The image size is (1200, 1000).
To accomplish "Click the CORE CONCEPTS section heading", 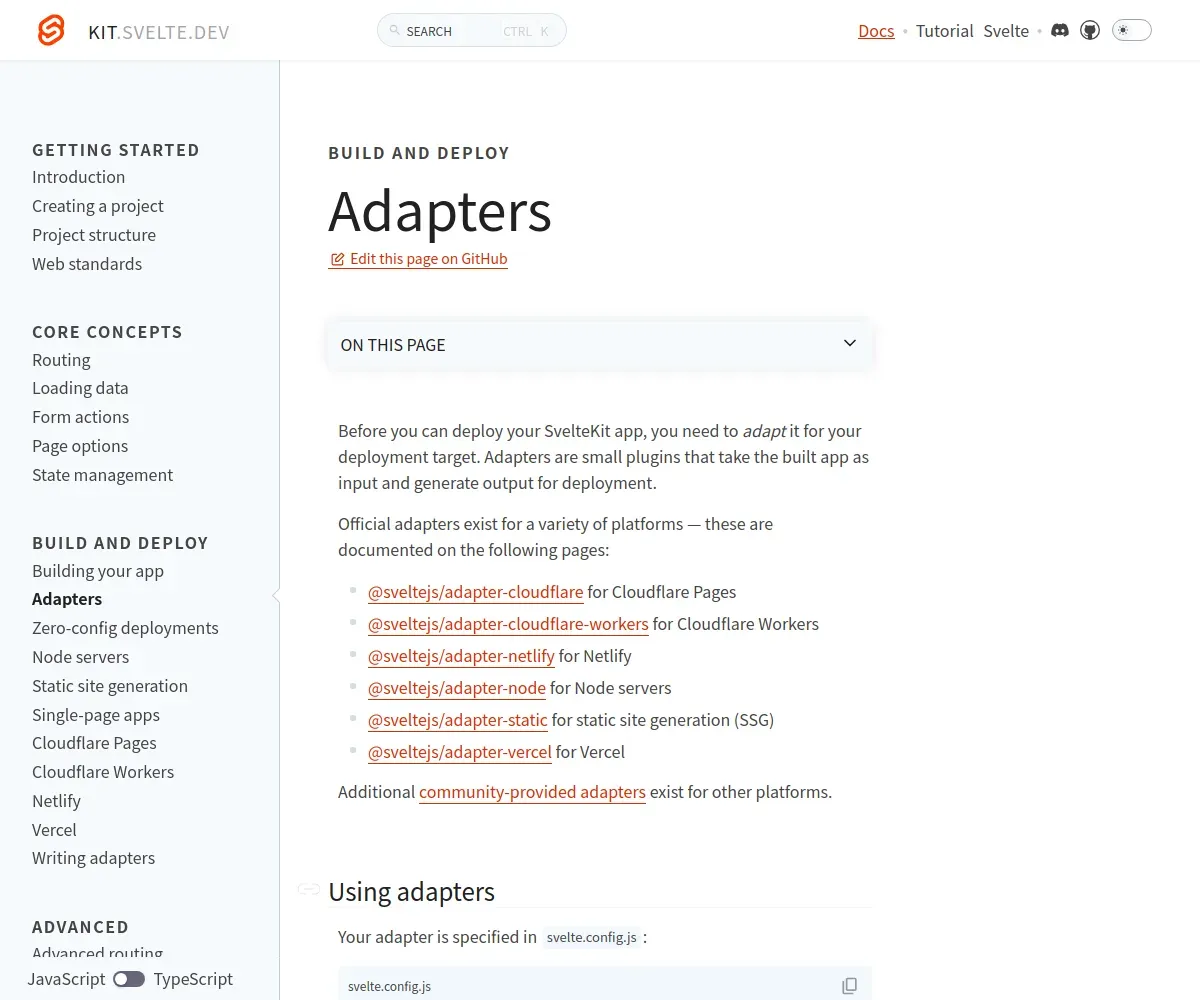I will pyautogui.click(x=107, y=332).
